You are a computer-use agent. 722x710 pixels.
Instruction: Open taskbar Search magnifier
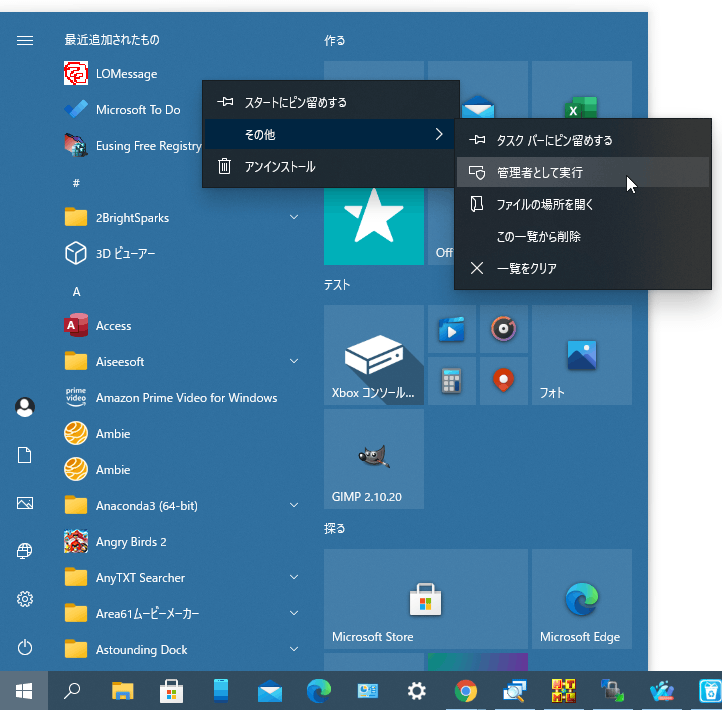pyautogui.click(x=72, y=691)
